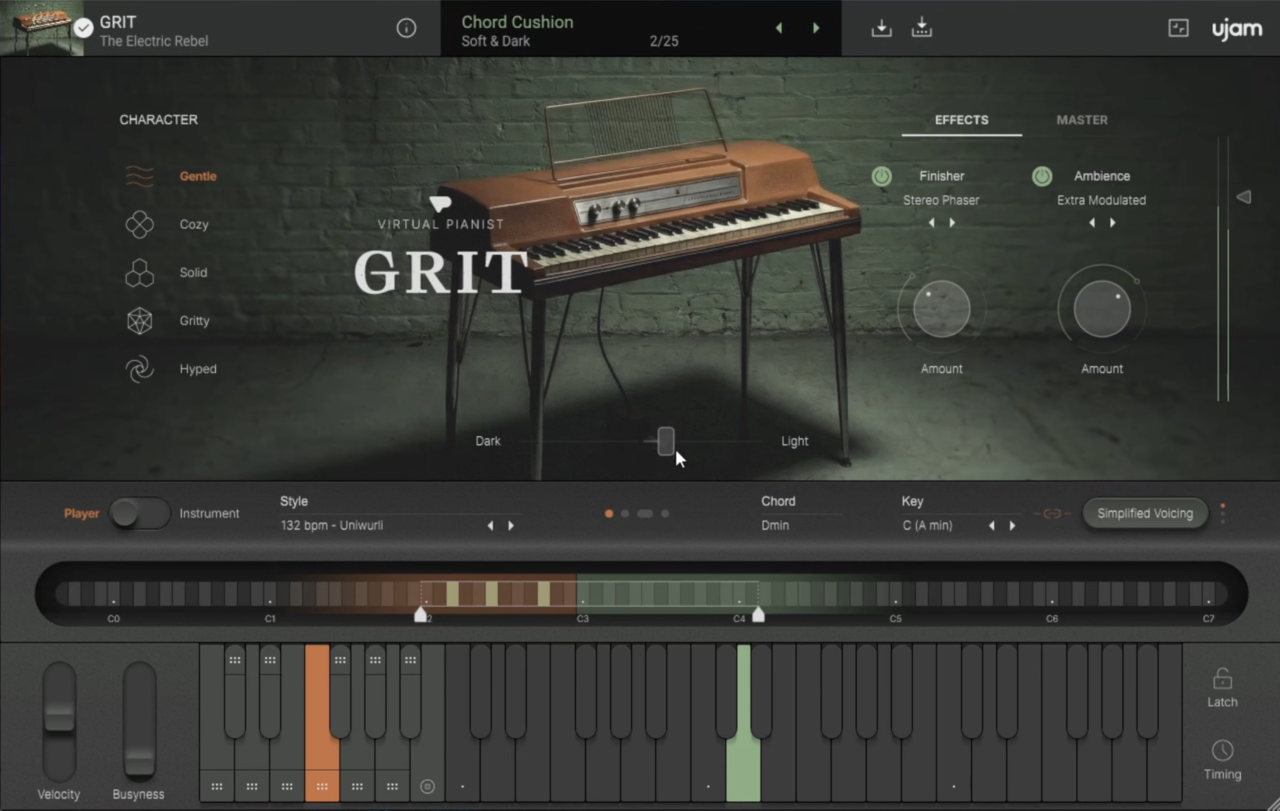Select the fourth style page dot
The width and height of the screenshot is (1280, 811).
(665, 514)
